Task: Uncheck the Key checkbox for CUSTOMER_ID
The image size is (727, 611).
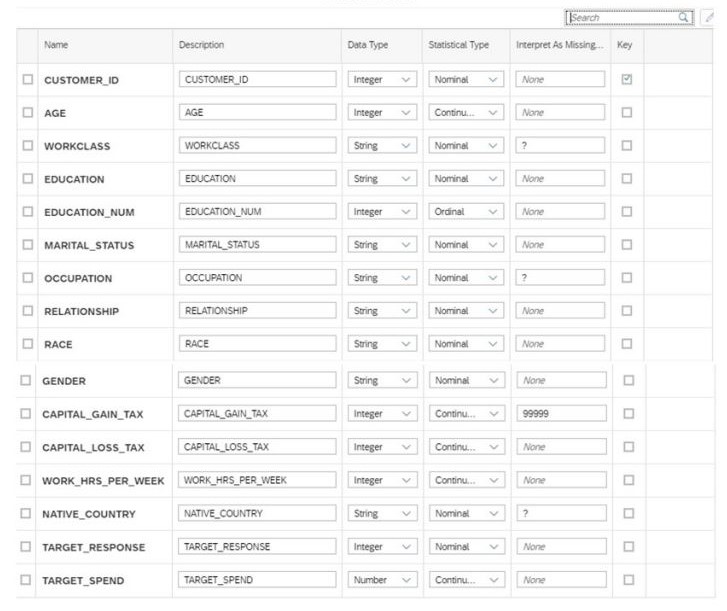Action: click(x=627, y=80)
